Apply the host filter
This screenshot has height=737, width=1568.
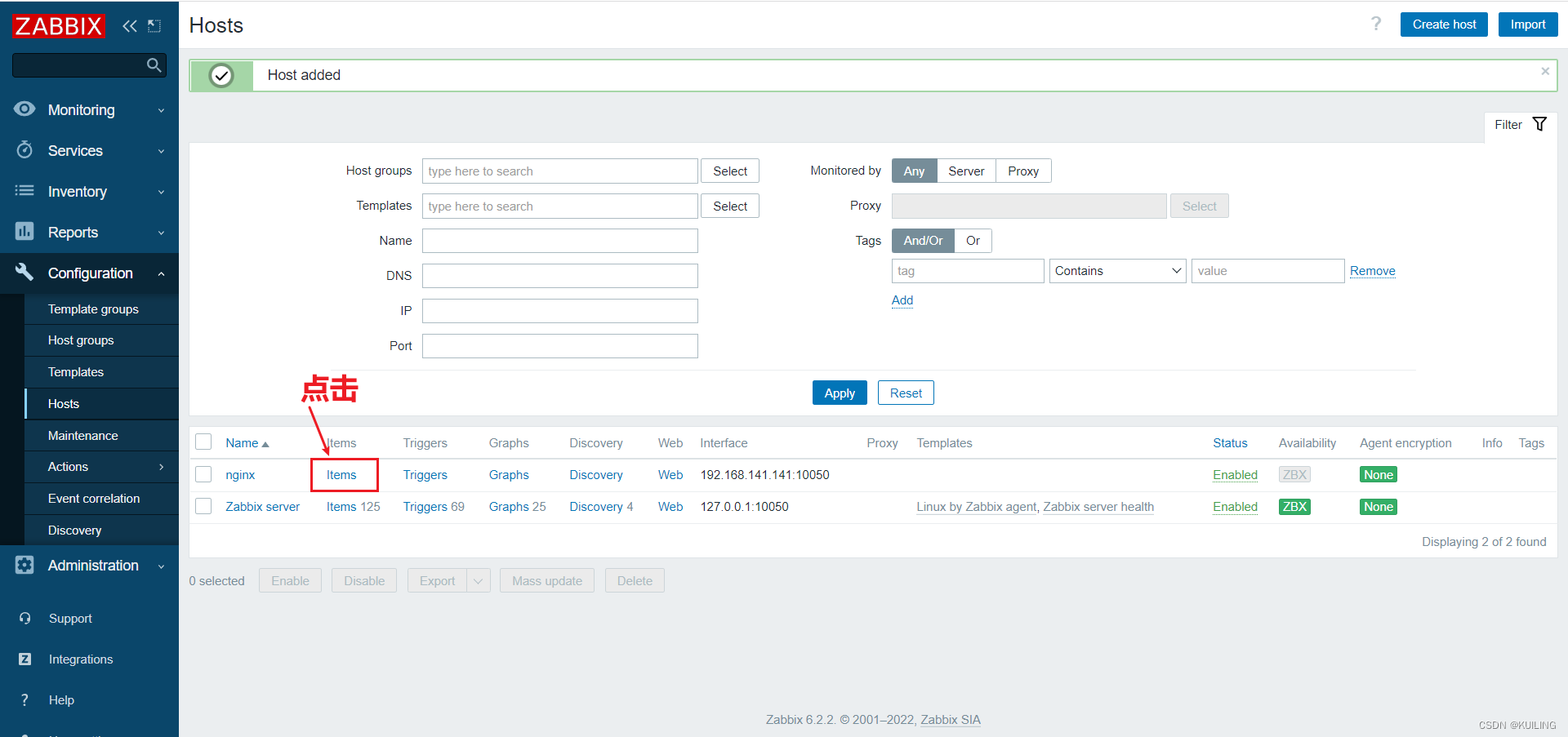click(840, 393)
